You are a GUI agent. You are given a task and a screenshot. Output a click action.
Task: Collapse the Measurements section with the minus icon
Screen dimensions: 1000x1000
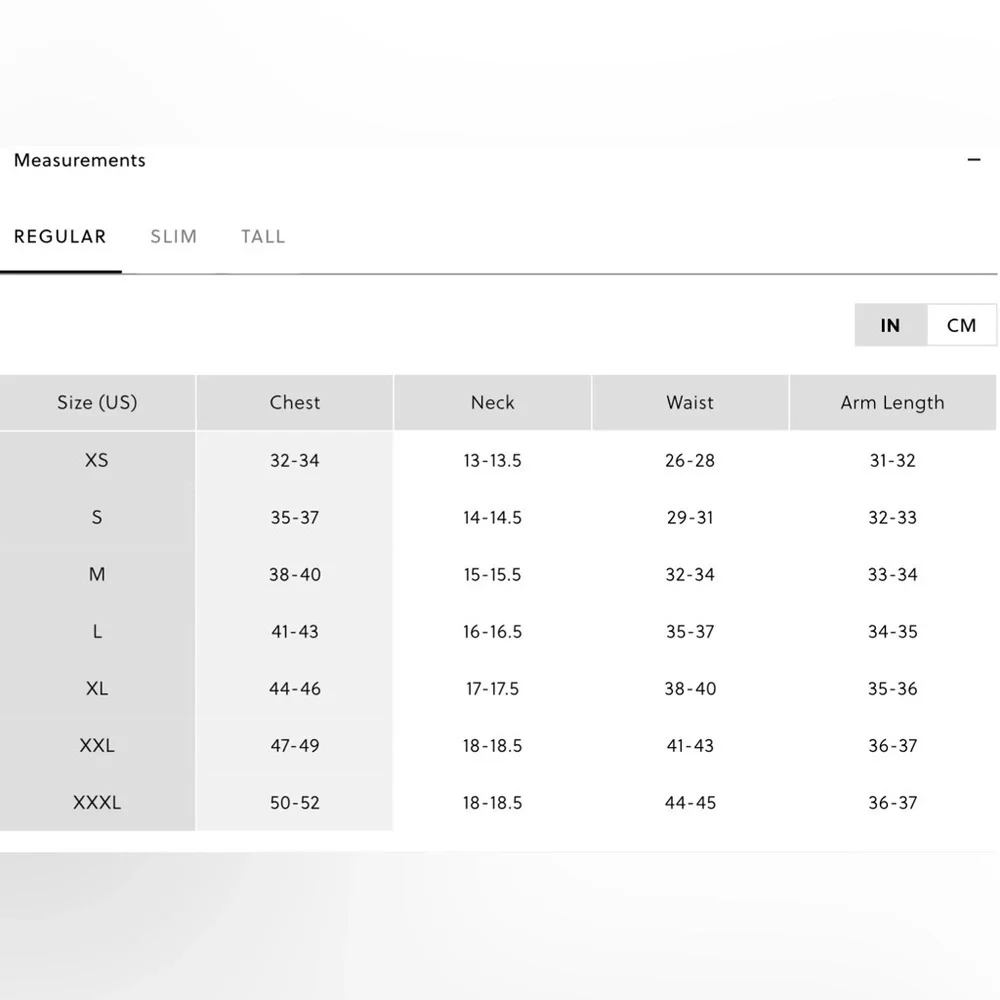click(973, 159)
